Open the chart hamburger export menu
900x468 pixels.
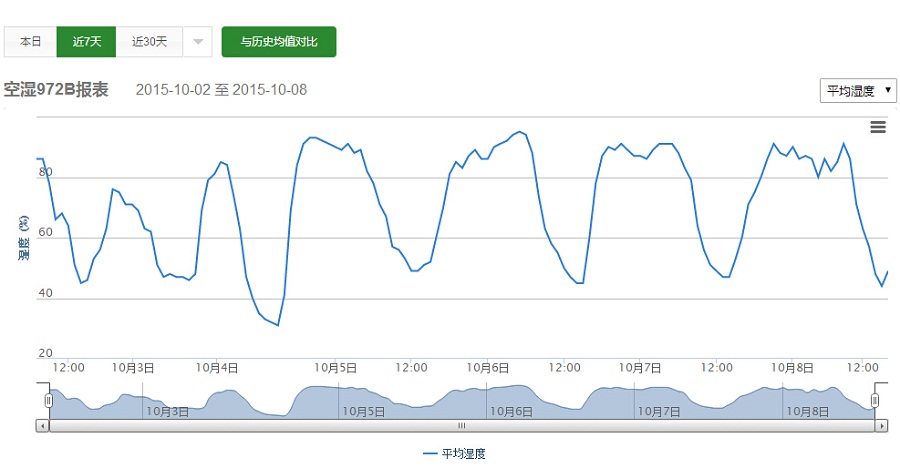(x=878, y=127)
